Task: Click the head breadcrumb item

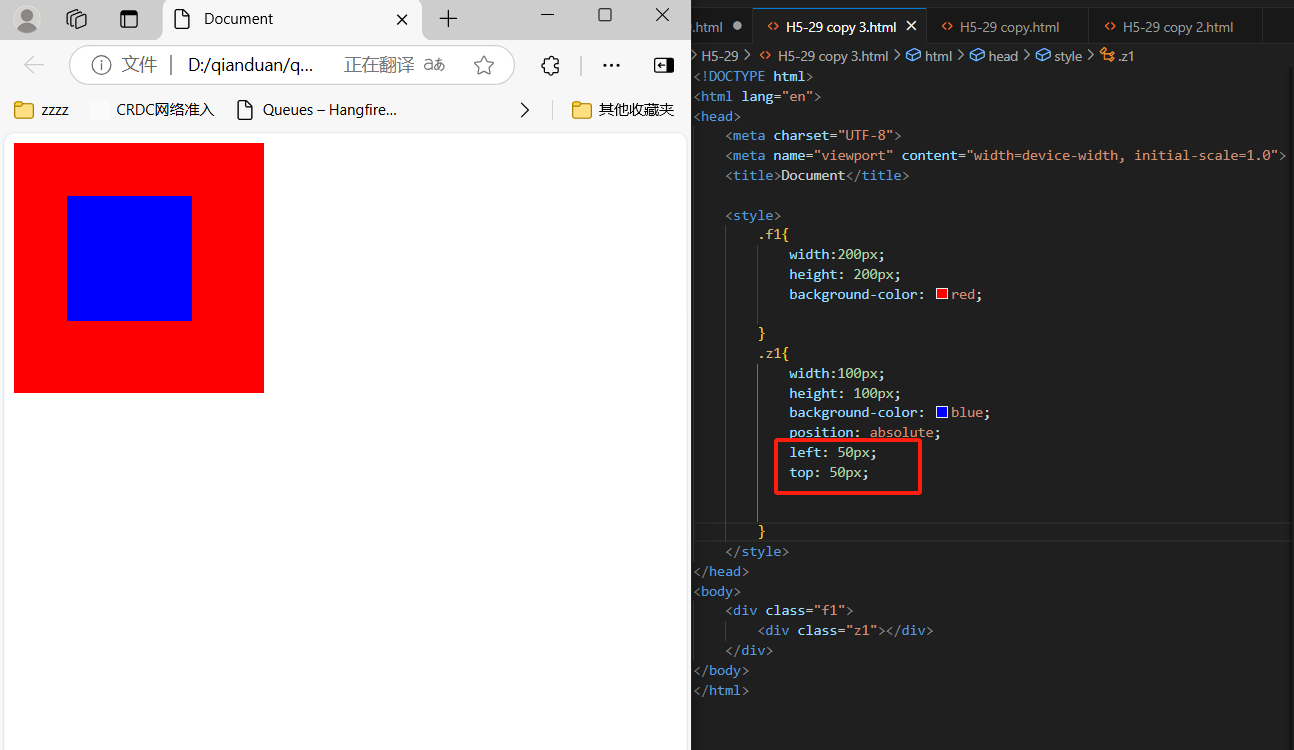Action: point(994,56)
